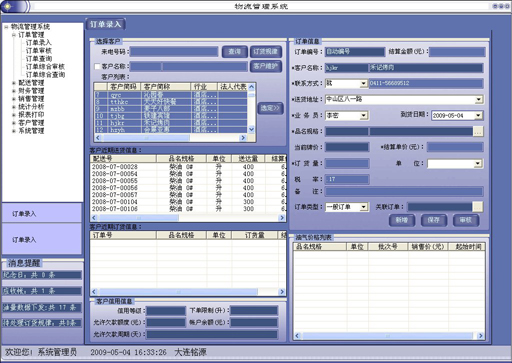Click right arrow of 油气价格列表 scrollbar
The image size is (512, 363).
(481, 336)
